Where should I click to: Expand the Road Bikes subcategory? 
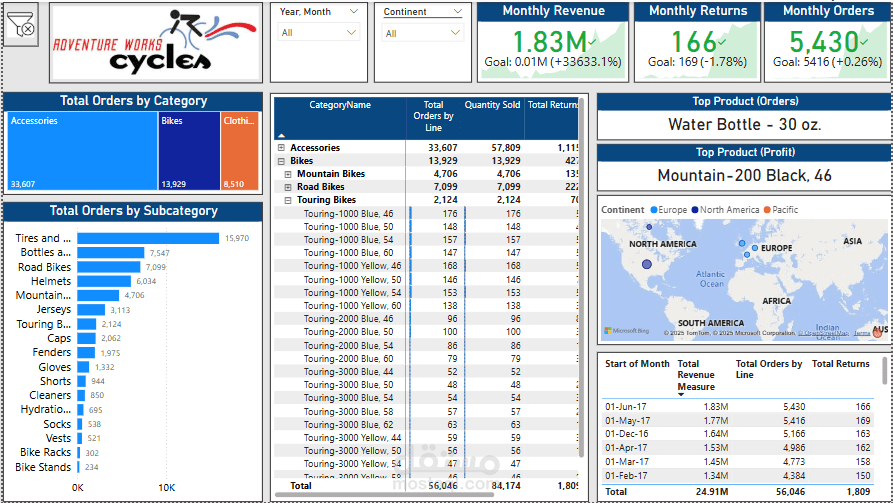pos(288,187)
